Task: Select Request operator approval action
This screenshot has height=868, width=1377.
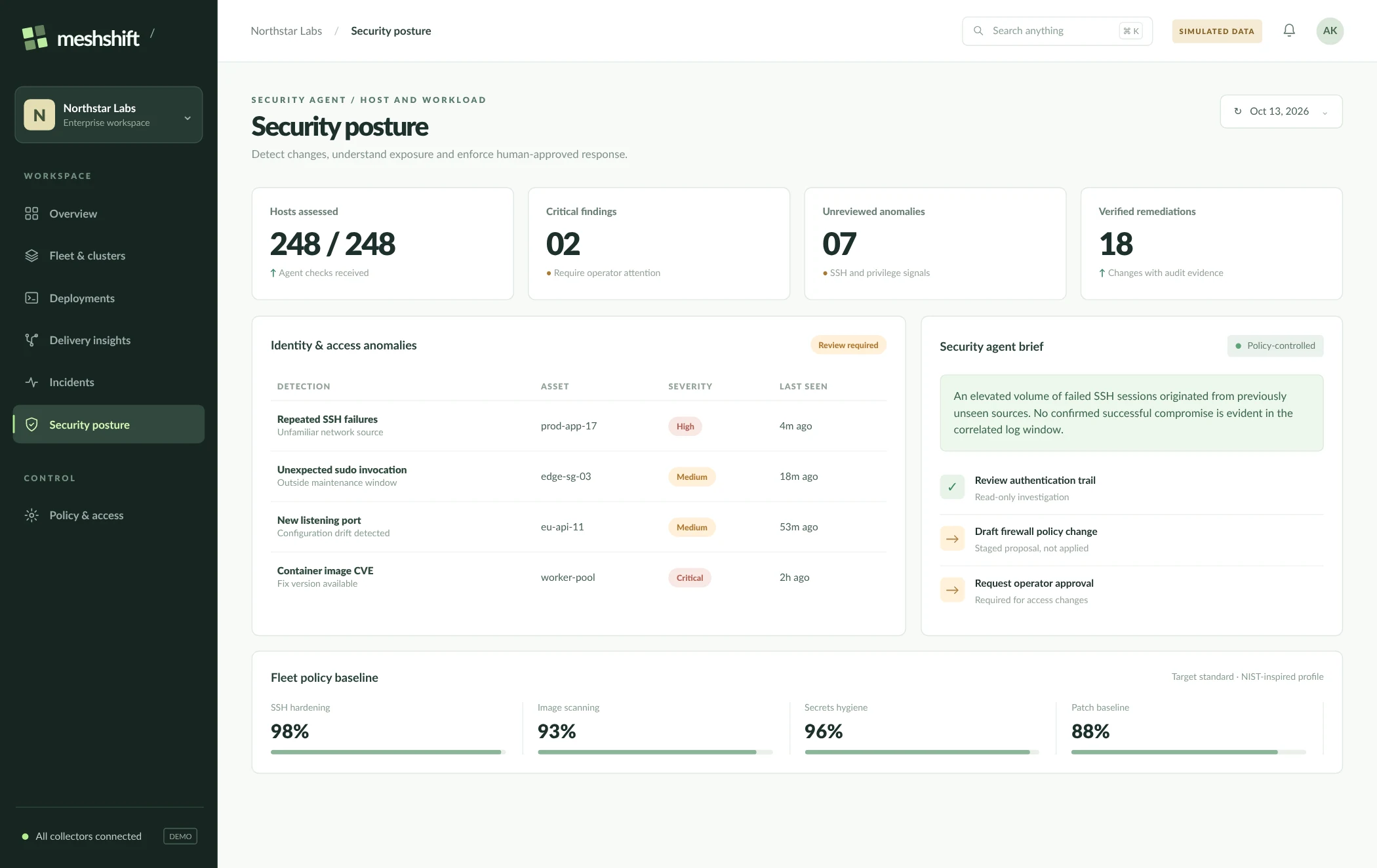Action: point(1132,591)
